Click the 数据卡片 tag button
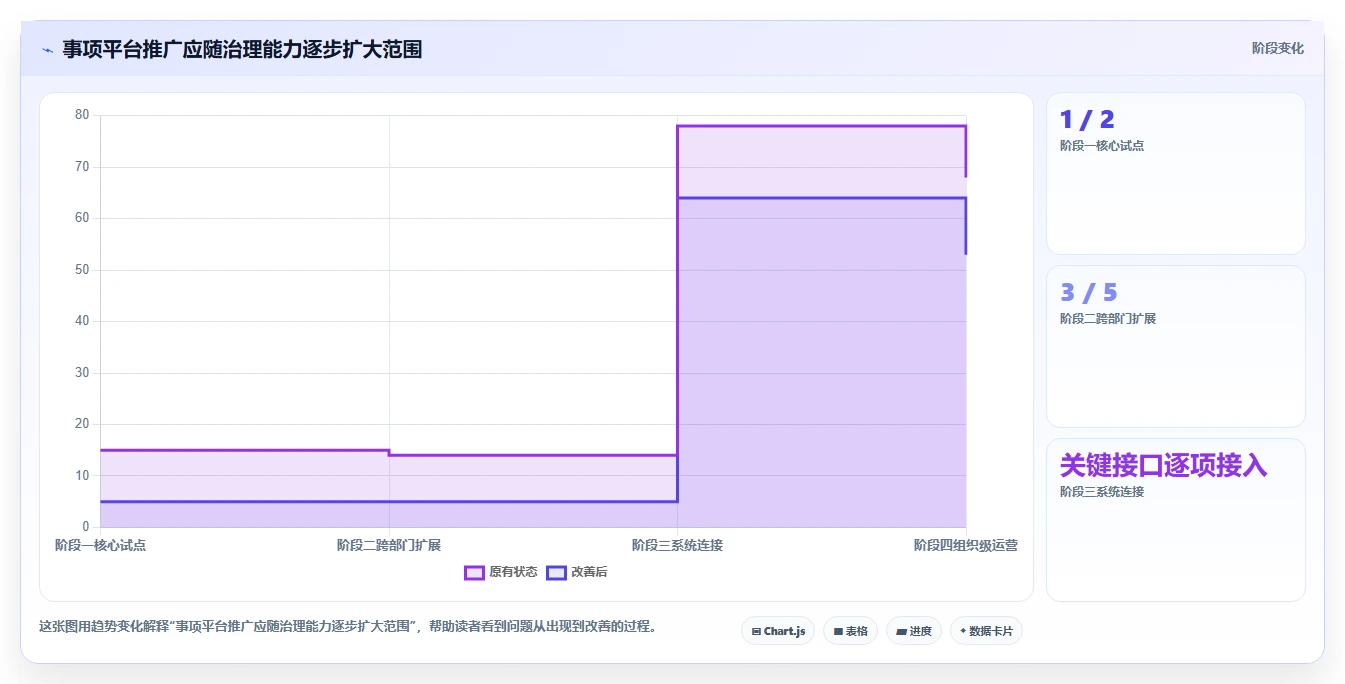This screenshot has height=684, width=1345. [x=986, y=631]
